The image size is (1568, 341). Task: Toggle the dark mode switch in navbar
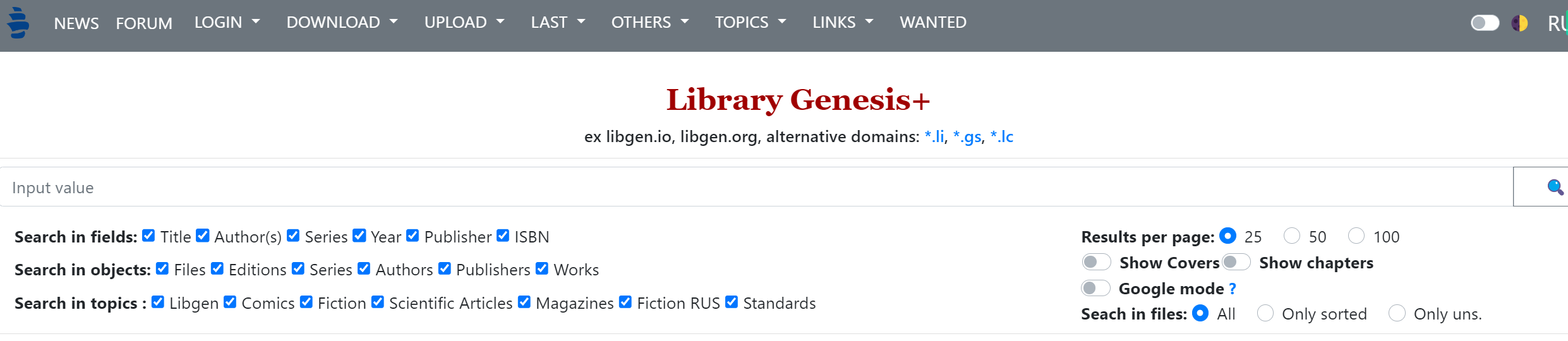coord(1485,23)
